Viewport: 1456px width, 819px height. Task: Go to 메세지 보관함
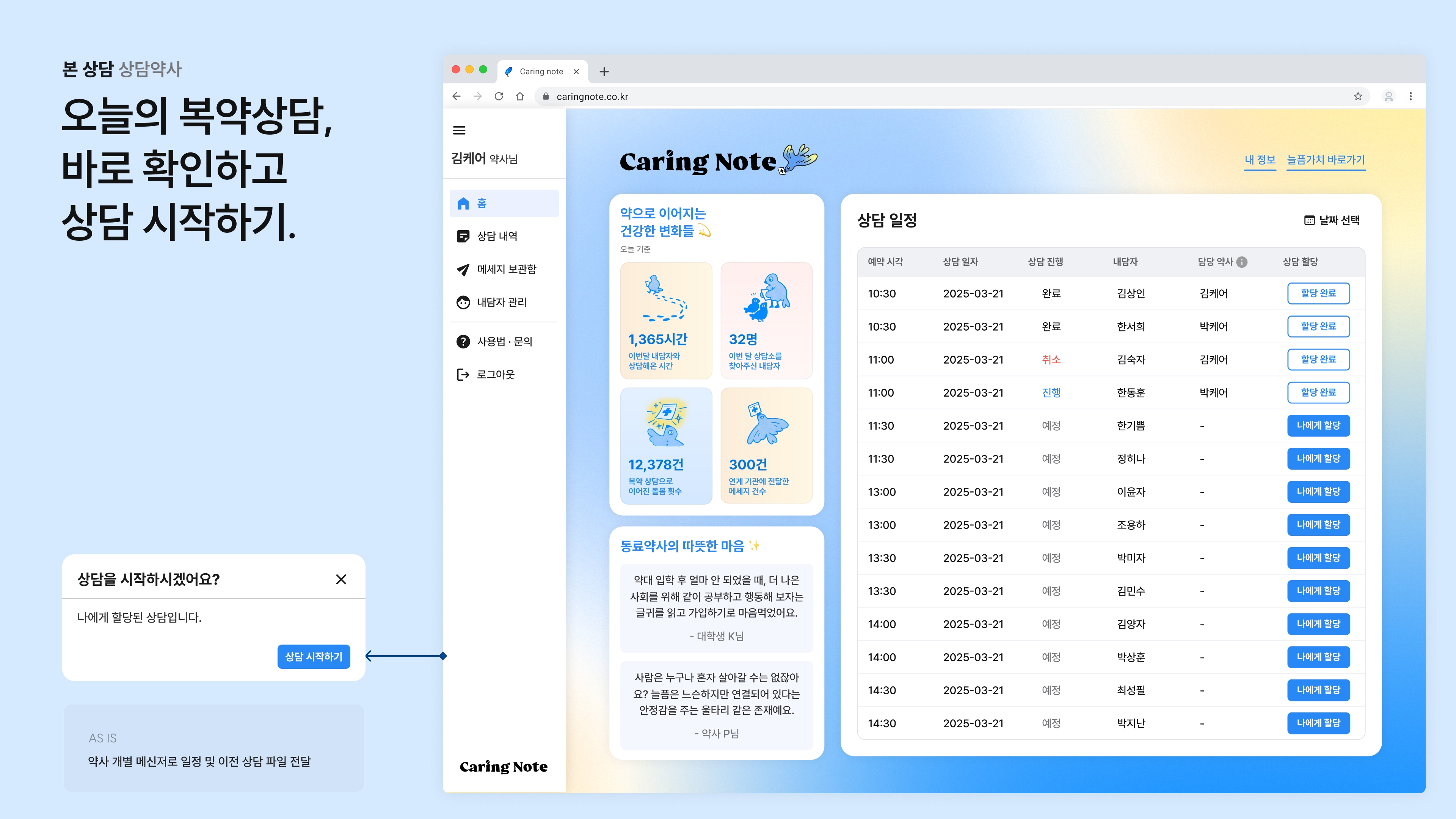506,270
